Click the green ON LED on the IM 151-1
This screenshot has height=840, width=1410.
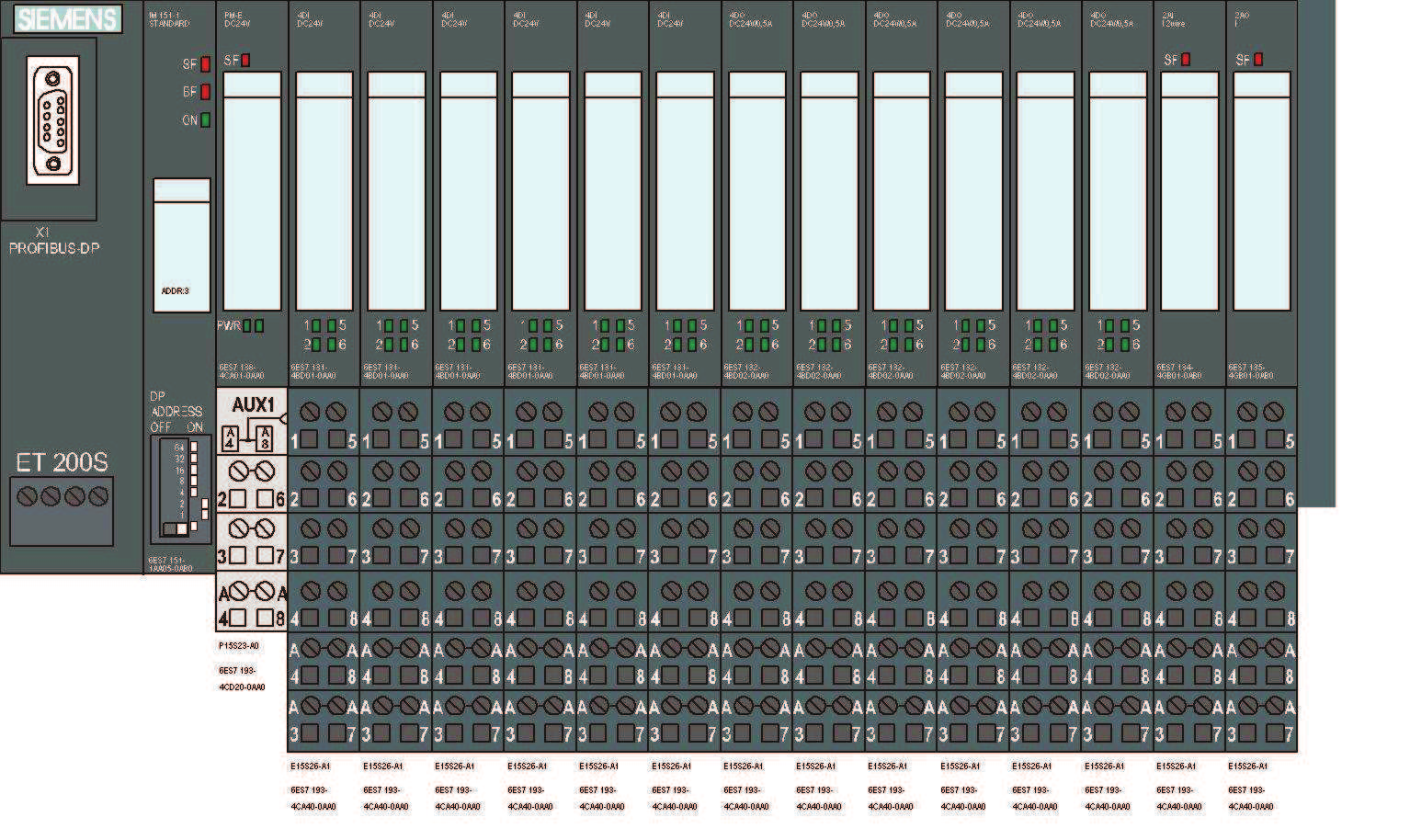coord(205,119)
